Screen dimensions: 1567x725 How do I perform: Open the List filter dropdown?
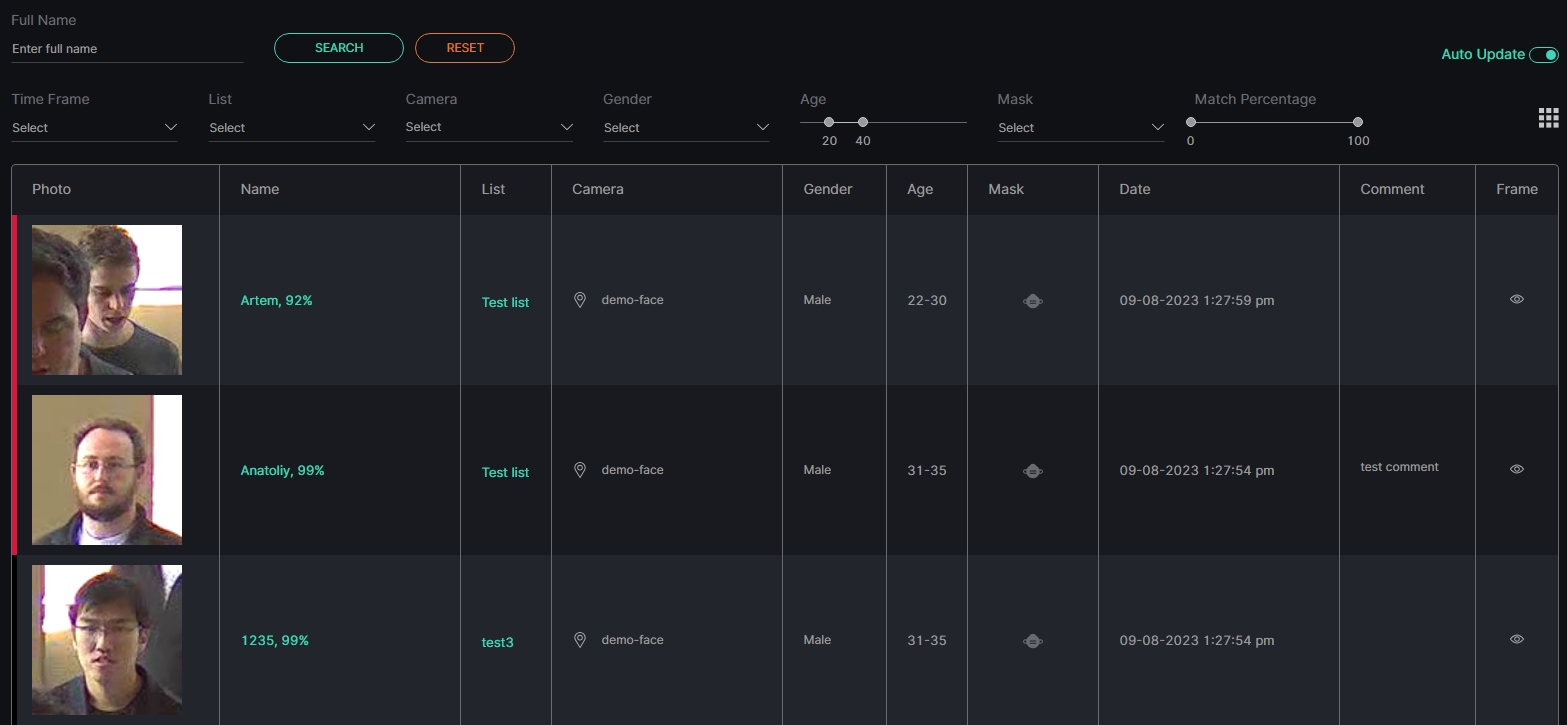click(292, 128)
